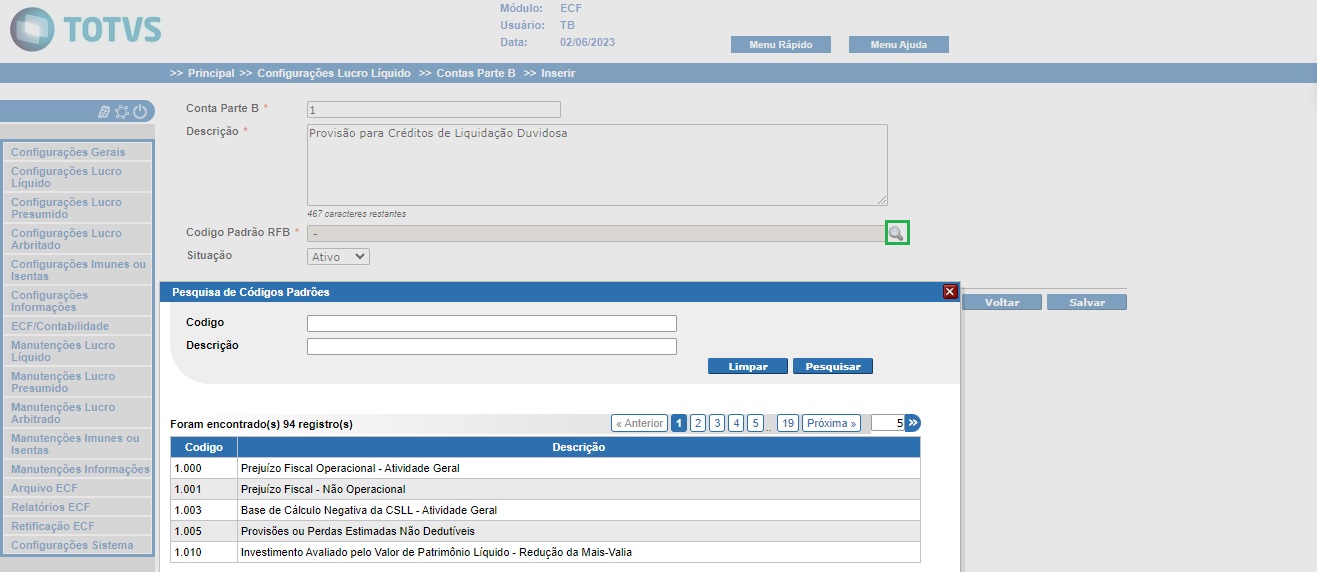
Task: Click the Voltar button
Action: pos(1002,302)
